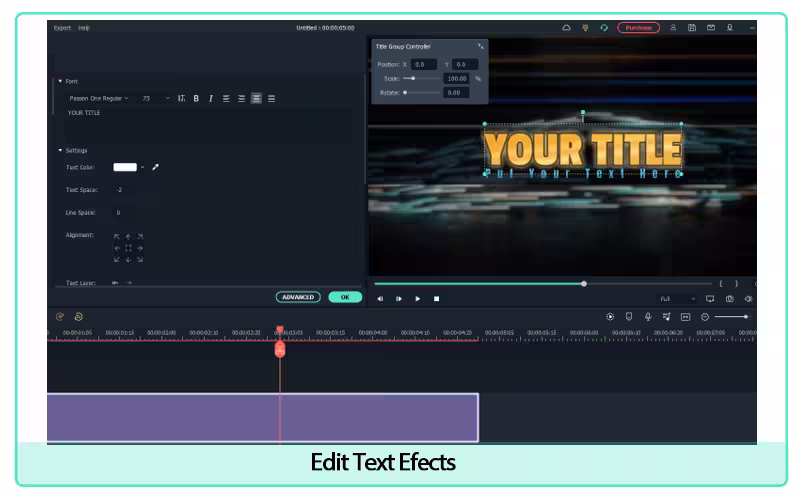This screenshot has height=498, width=800.
Task: Click the green OK button
Action: 345,297
